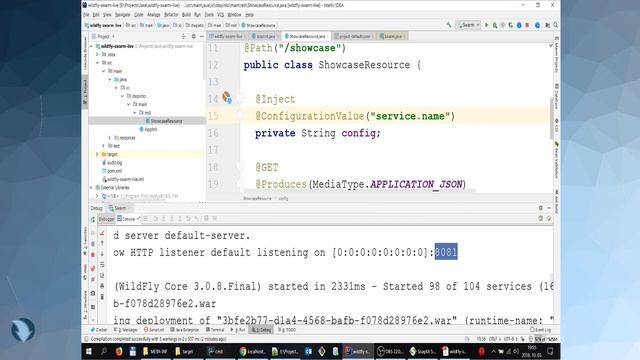Click the highlighted 8081 port in the console
The width and height of the screenshot is (640, 360).
446,252
